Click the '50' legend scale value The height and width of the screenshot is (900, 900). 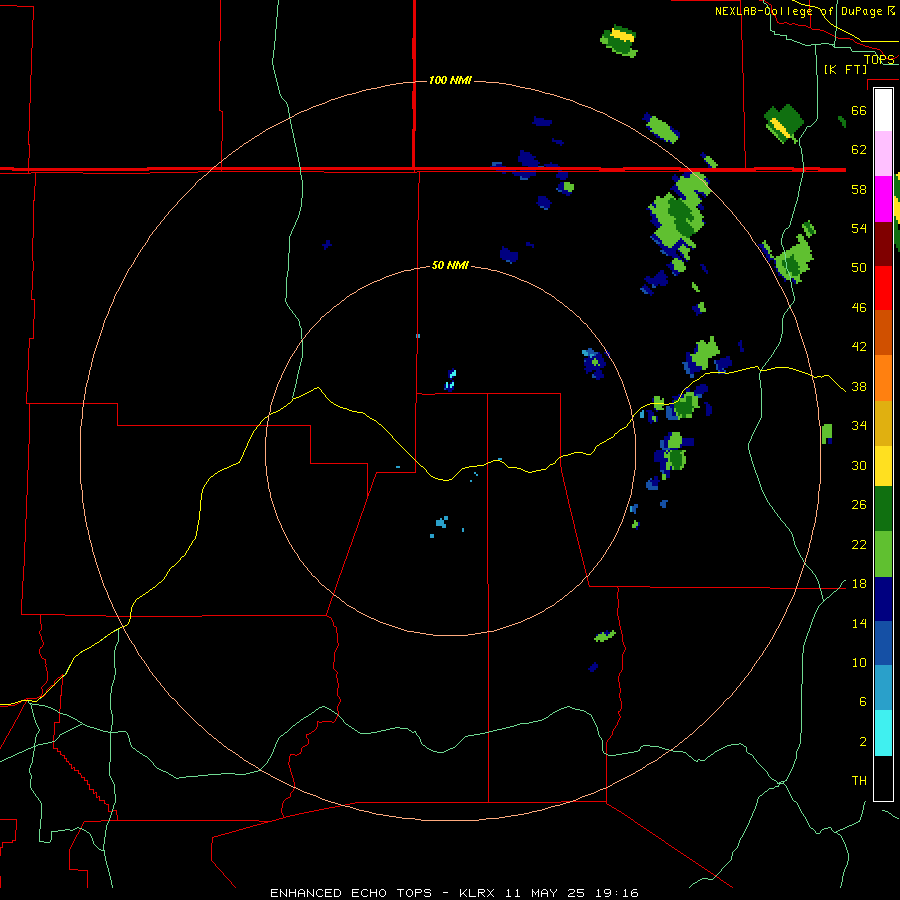pyautogui.click(x=859, y=268)
